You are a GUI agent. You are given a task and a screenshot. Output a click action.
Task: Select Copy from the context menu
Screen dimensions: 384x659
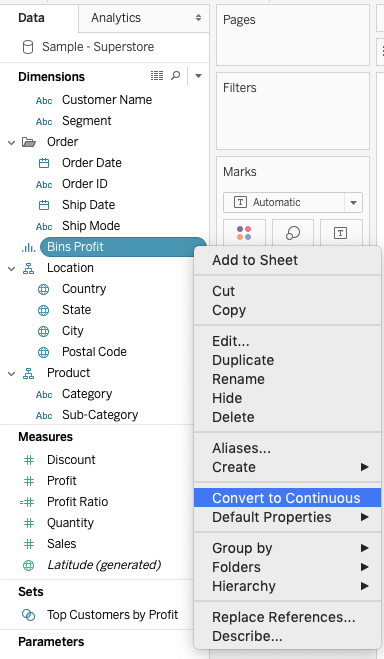point(287,310)
